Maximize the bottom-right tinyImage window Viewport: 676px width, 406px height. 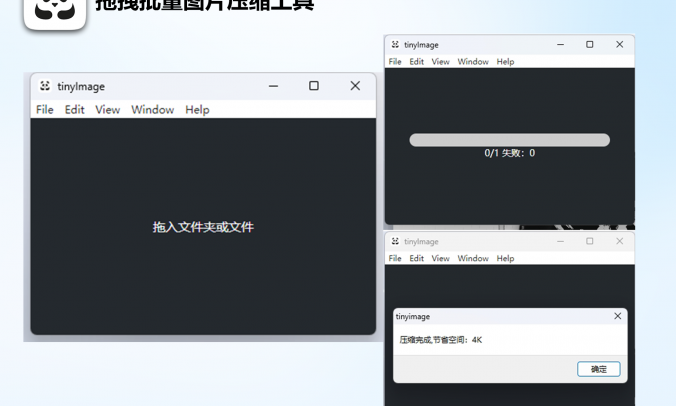[589, 241]
